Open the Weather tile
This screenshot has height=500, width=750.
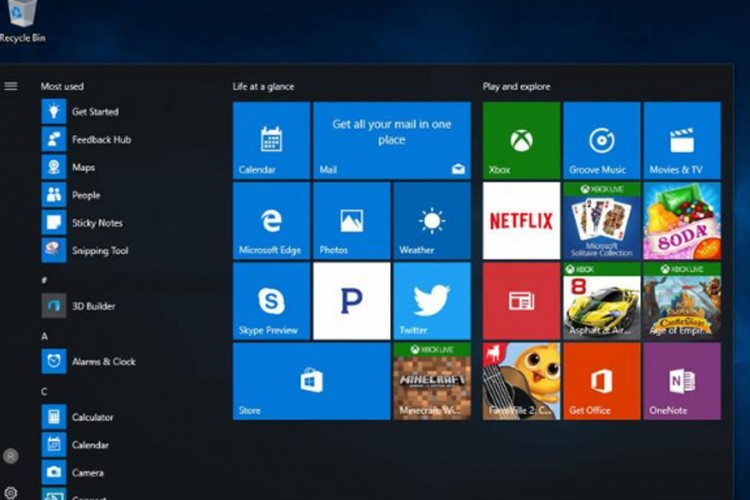coord(432,221)
